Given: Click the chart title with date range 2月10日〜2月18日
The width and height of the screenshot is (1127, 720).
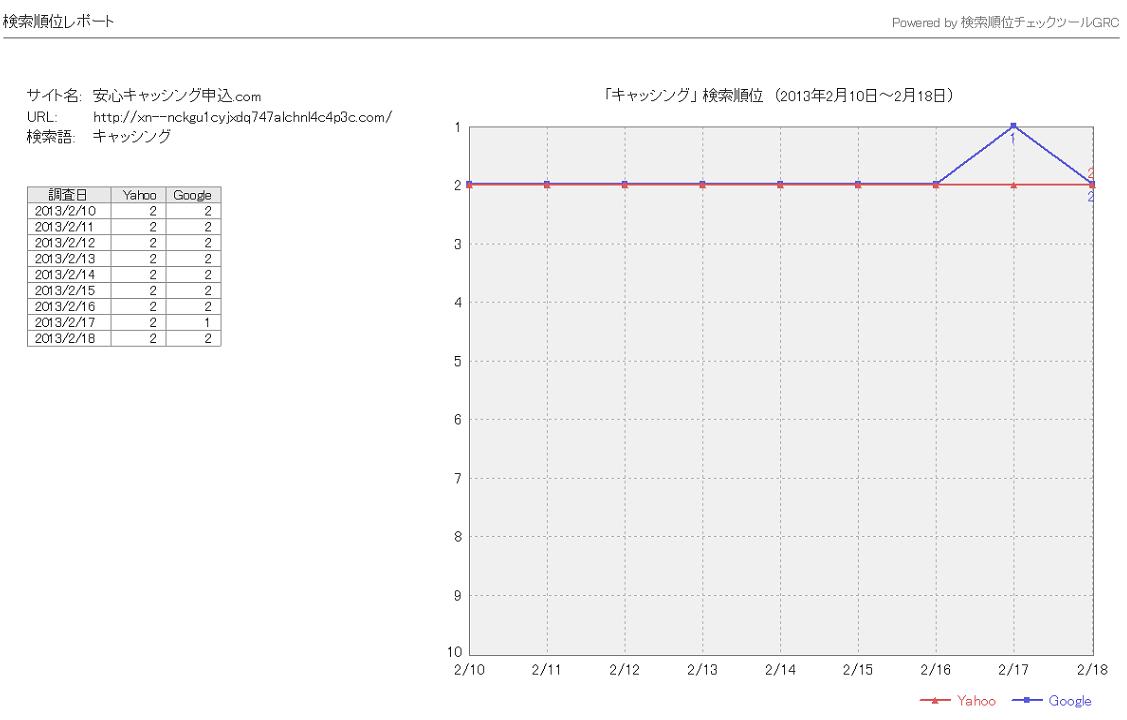Looking at the screenshot, I should 779,96.
